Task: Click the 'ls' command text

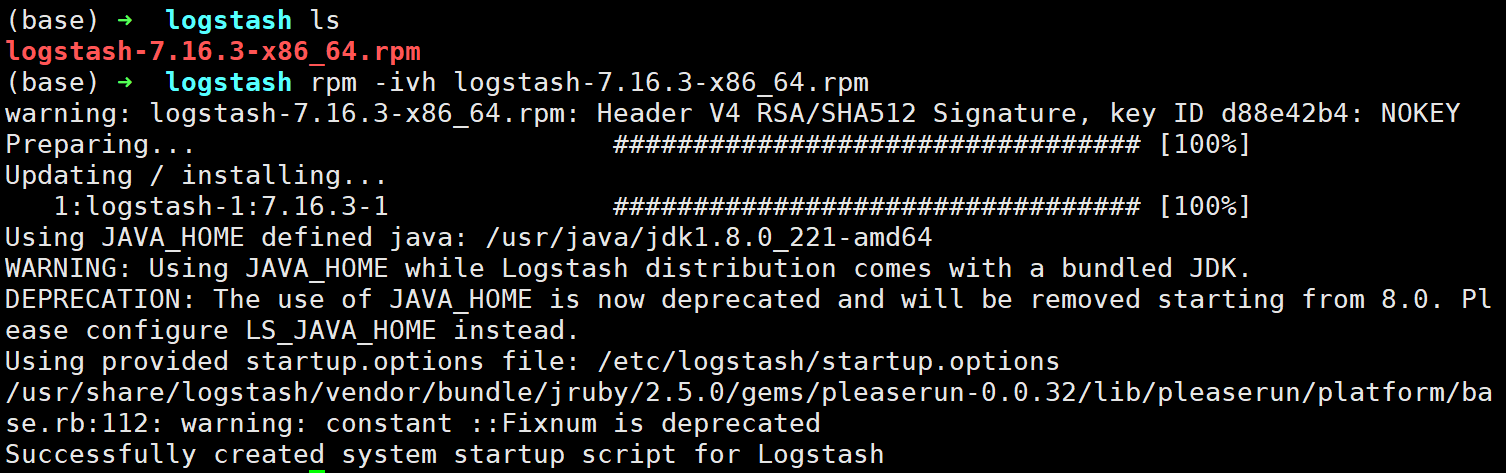Action: coord(324,20)
